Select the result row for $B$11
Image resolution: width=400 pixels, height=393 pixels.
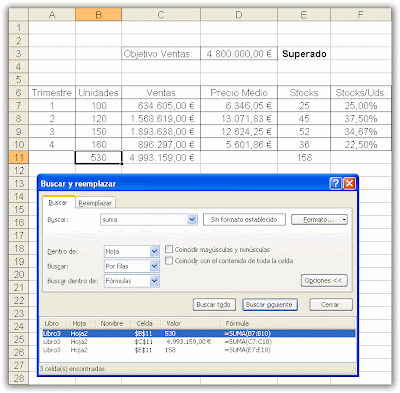pyautogui.click(x=198, y=333)
